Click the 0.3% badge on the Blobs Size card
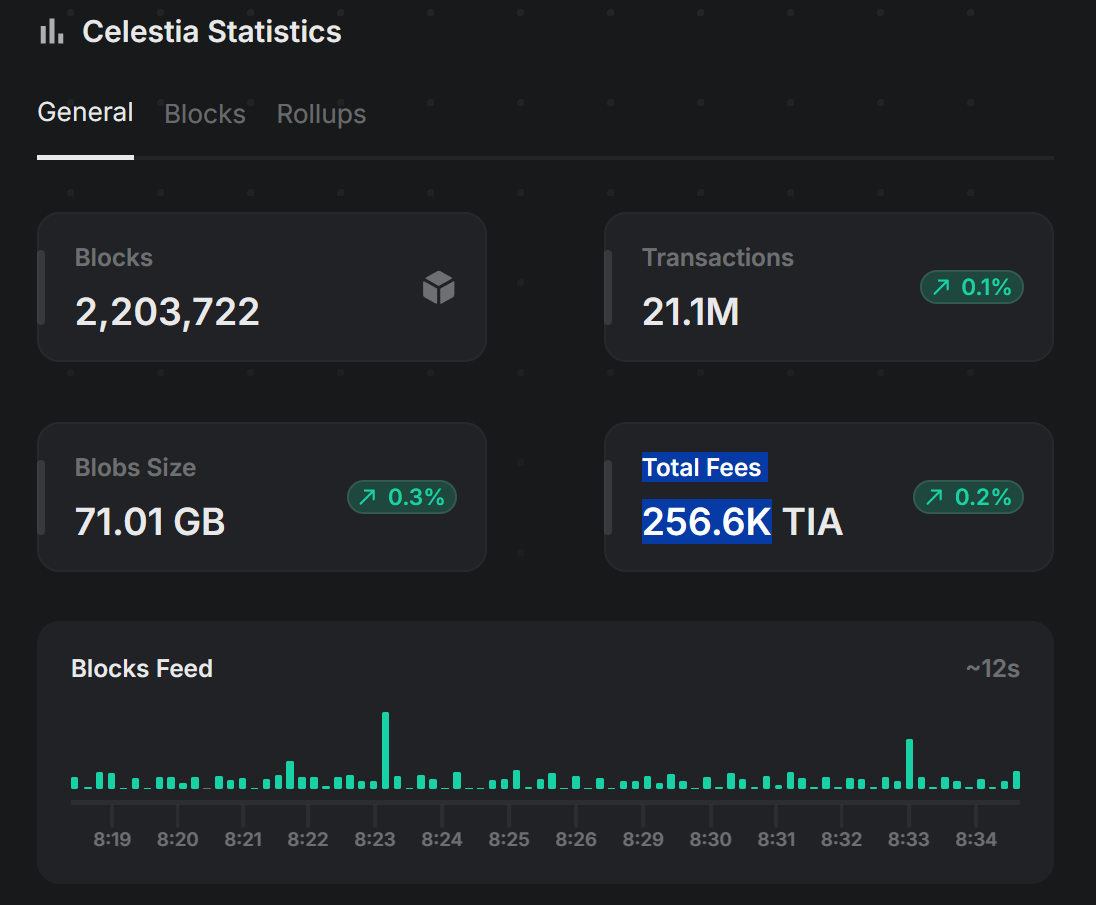1096x905 pixels. [402, 497]
